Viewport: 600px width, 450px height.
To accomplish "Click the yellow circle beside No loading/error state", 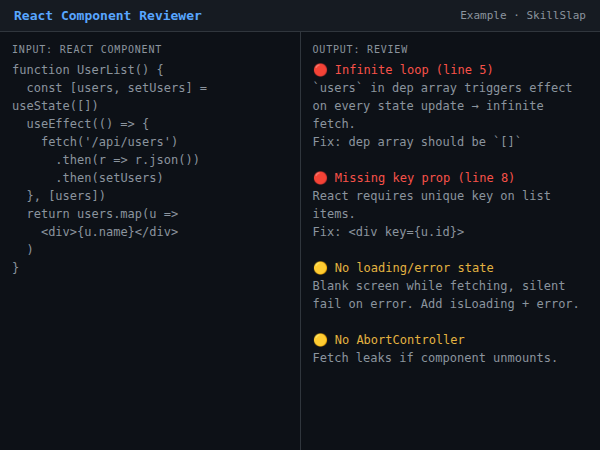I will point(320,268).
